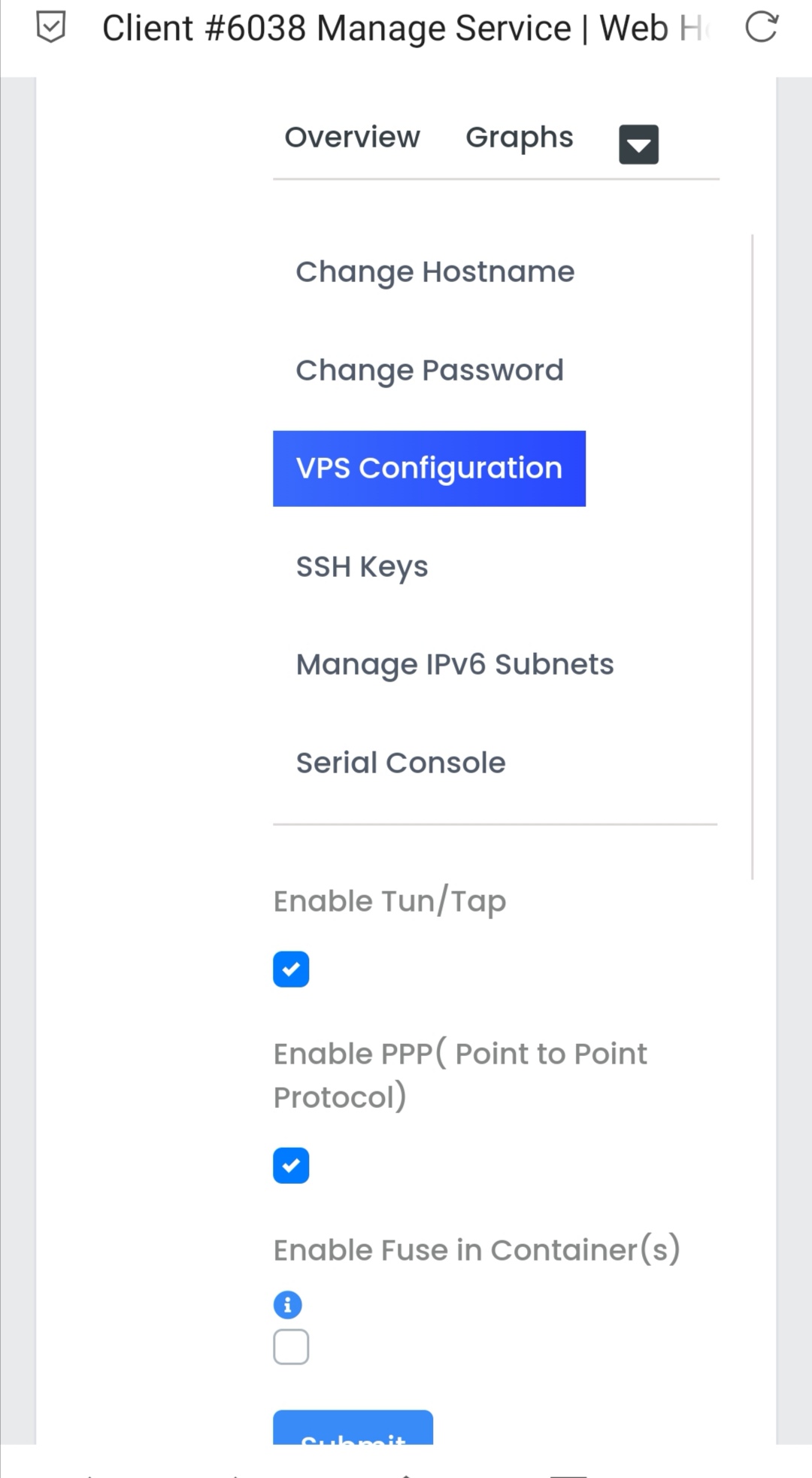The width and height of the screenshot is (812, 1478).
Task: Click the Enable Fuse in Container(s) label
Action: pos(477,1250)
